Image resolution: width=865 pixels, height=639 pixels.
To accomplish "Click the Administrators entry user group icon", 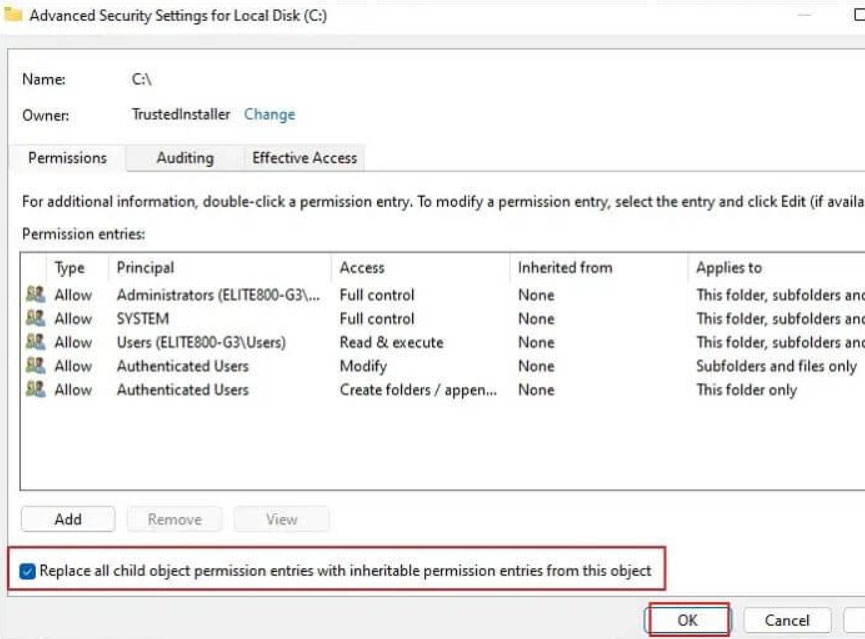I will pyautogui.click(x=35, y=294).
